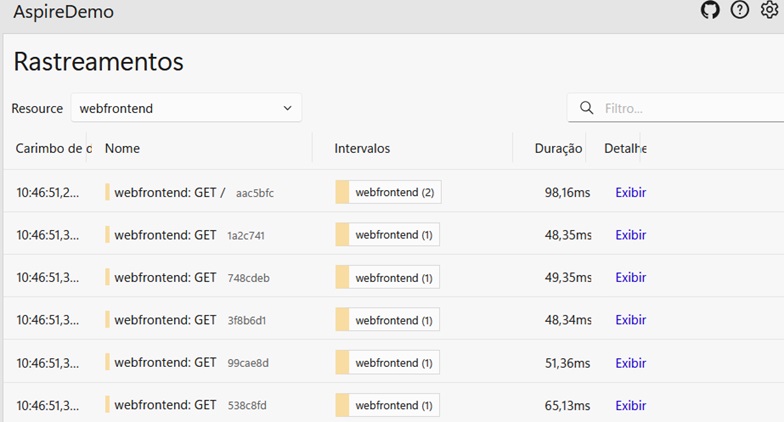The width and height of the screenshot is (784, 422).
Task: Click the Carimbo de data column header
Action: [x=54, y=148]
